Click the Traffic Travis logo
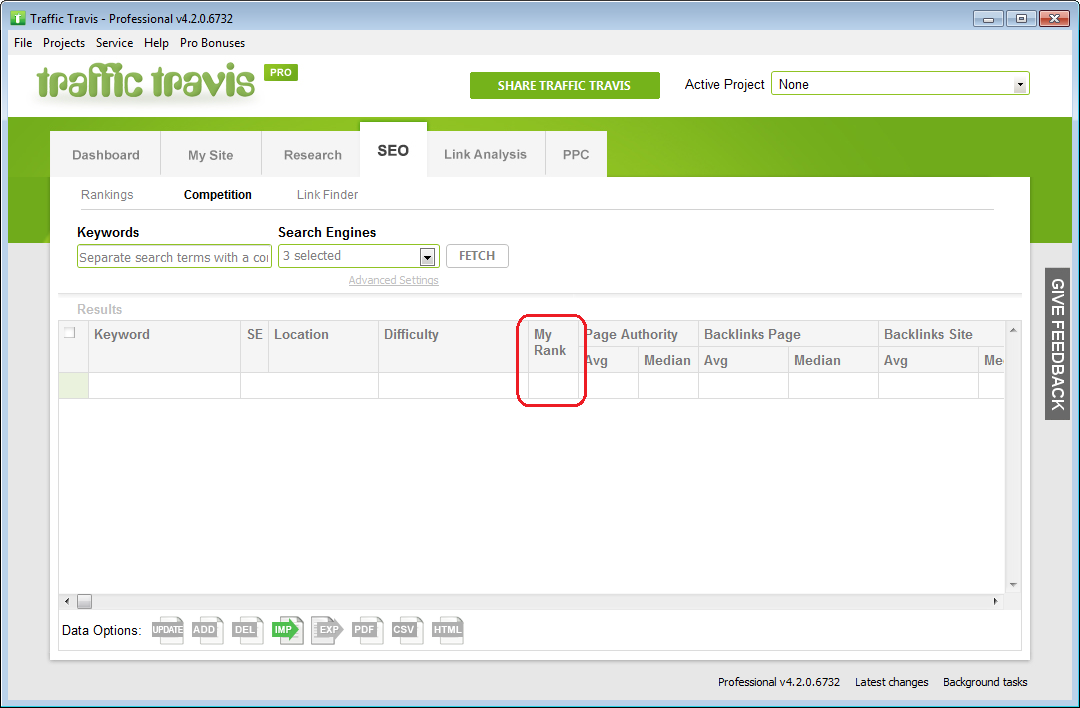1080x708 pixels. 145,83
